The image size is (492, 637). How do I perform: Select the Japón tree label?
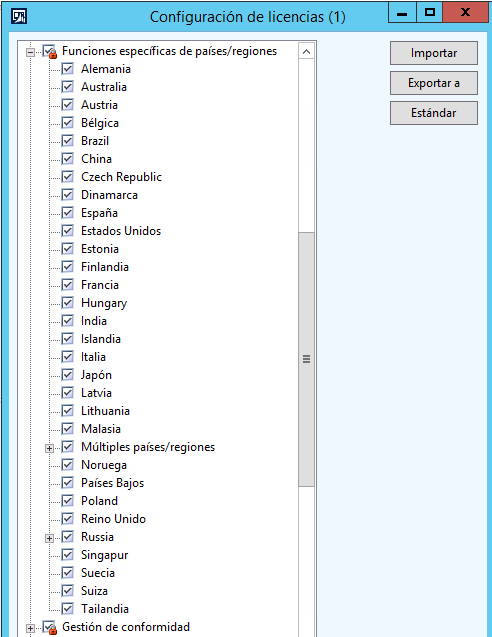coord(96,375)
